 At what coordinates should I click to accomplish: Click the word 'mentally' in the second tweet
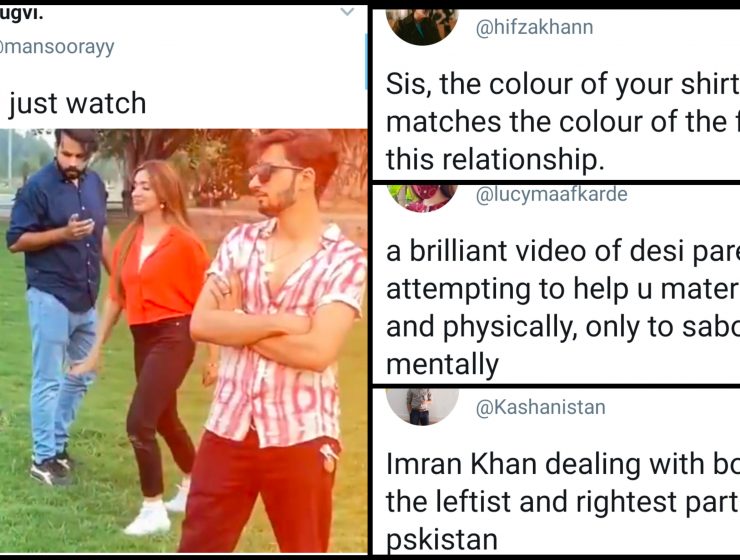[442, 364]
